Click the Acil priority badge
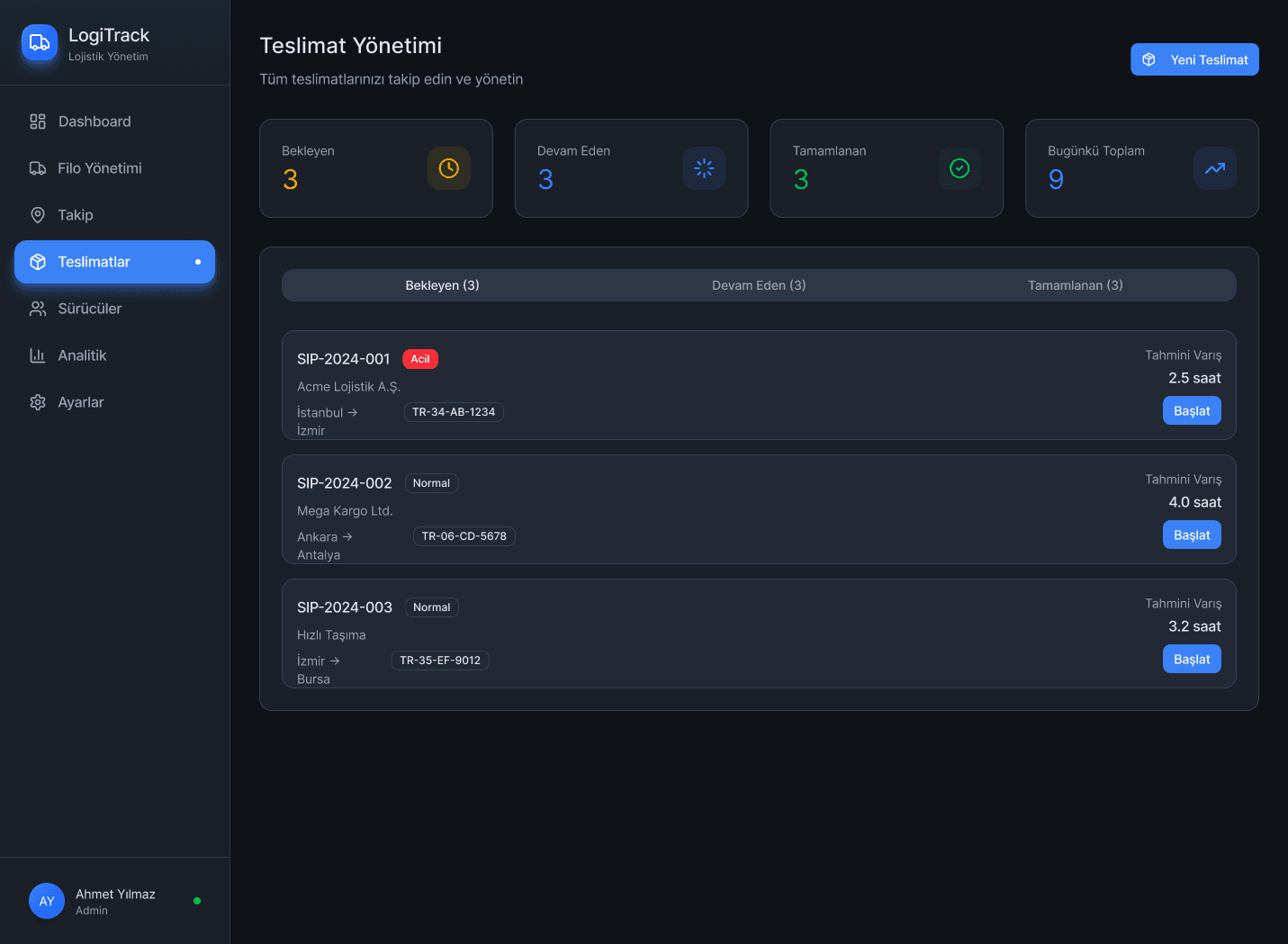 coord(420,359)
